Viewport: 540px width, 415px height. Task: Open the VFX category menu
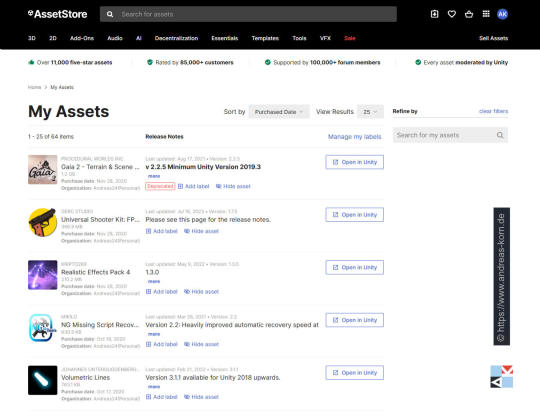pyautogui.click(x=325, y=38)
